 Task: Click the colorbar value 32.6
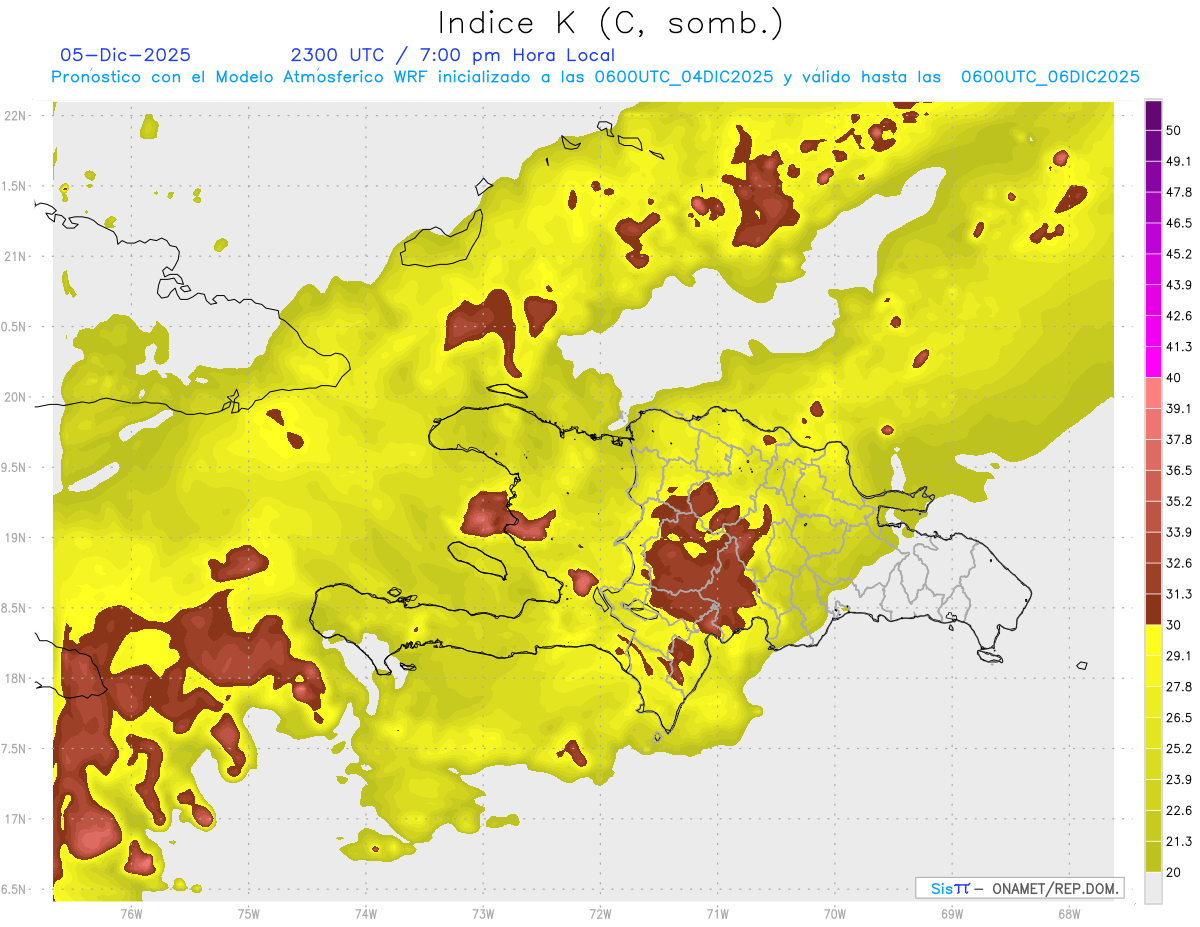click(x=1178, y=563)
